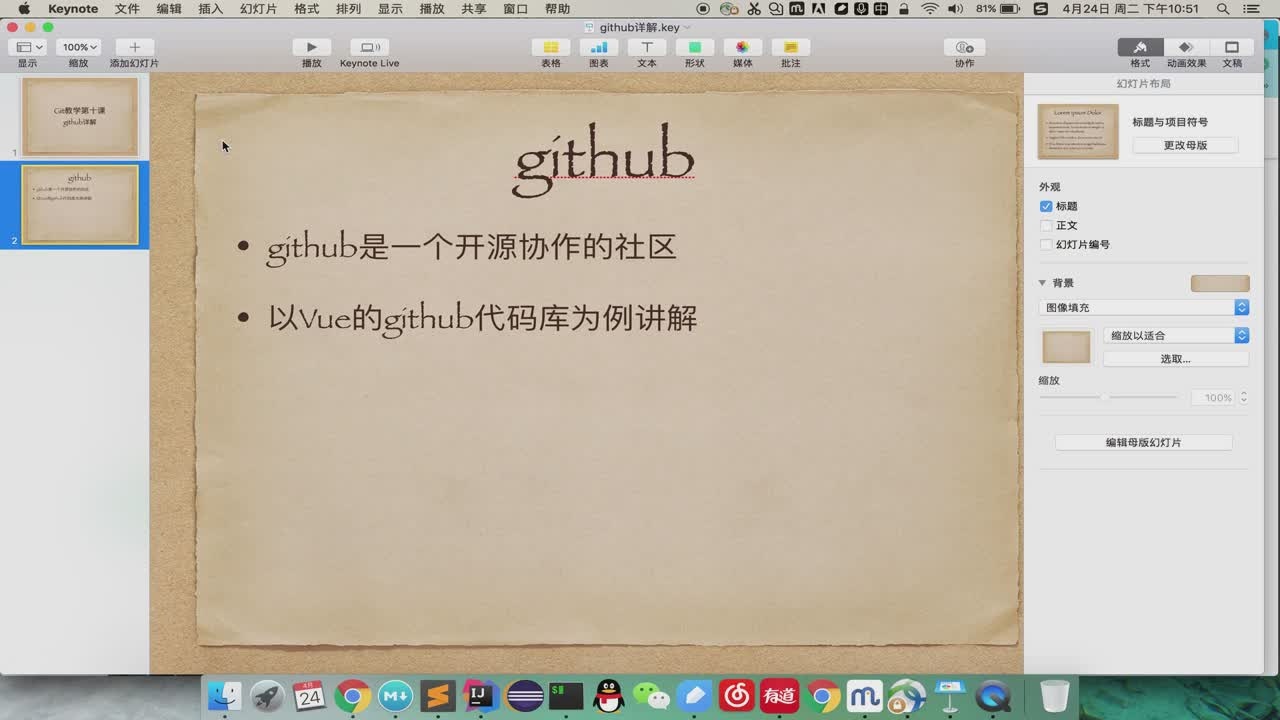Open Sublime Text icon in Dock
The image size is (1280, 720).
pyautogui.click(x=438, y=696)
